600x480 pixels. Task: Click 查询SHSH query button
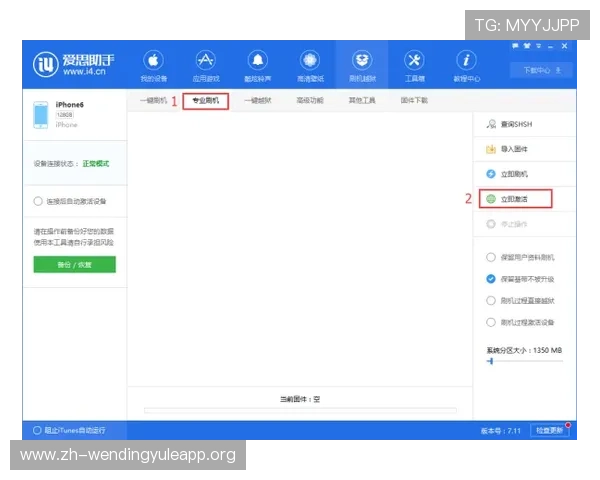click(524, 124)
